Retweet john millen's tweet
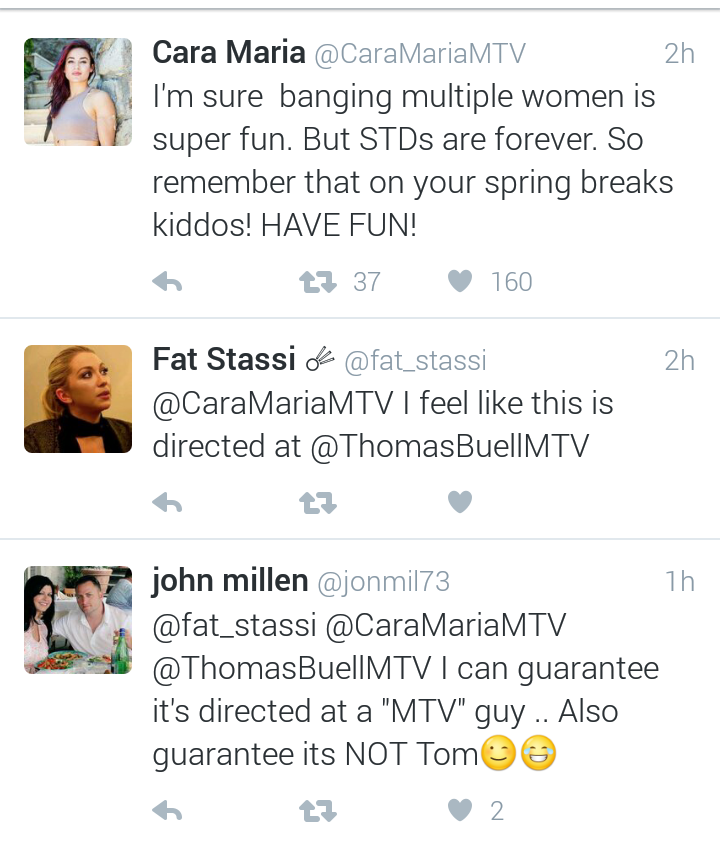This screenshot has height=846, width=720. [318, 810]
